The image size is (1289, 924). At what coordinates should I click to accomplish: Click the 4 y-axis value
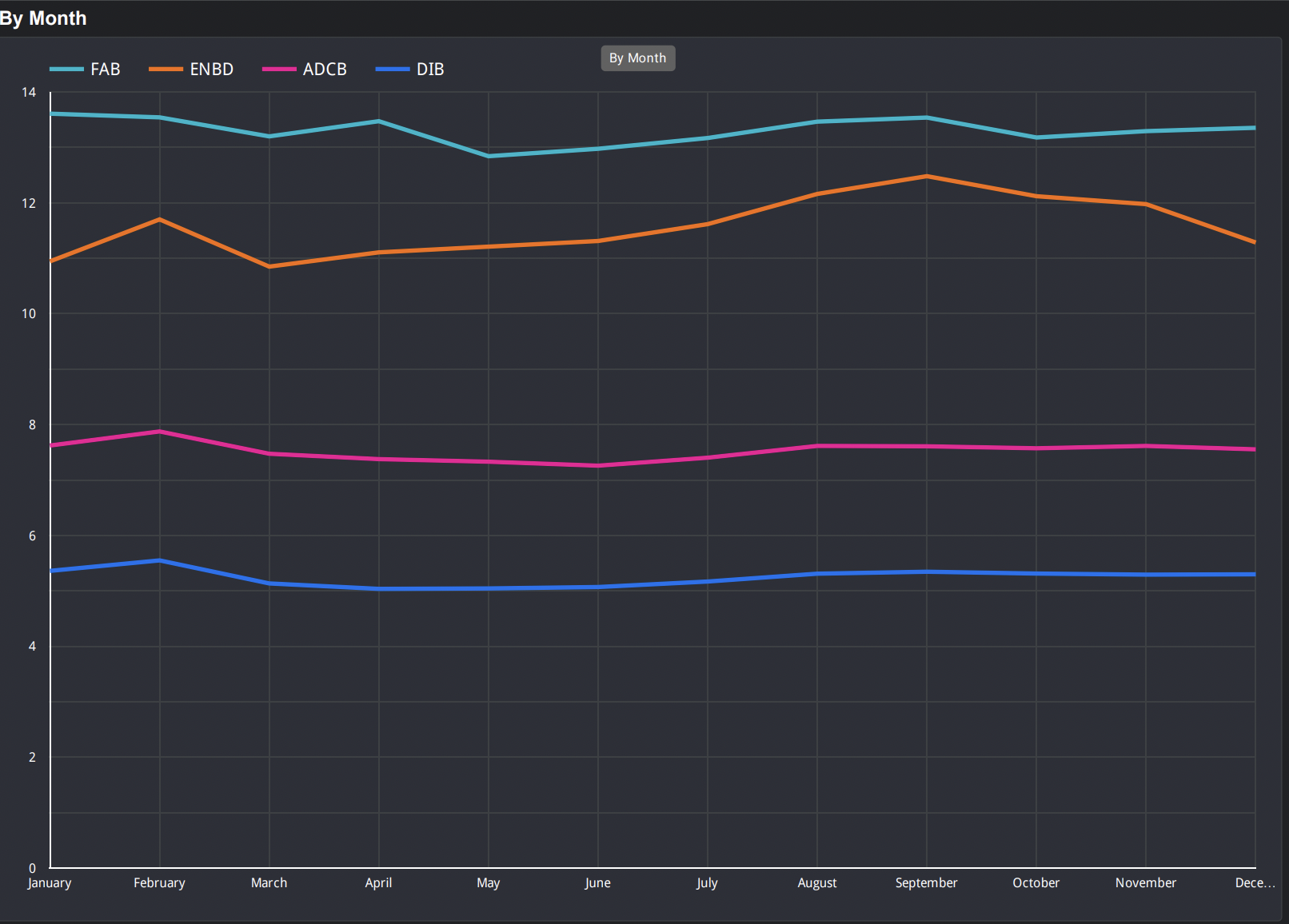(x=32, y=647)
